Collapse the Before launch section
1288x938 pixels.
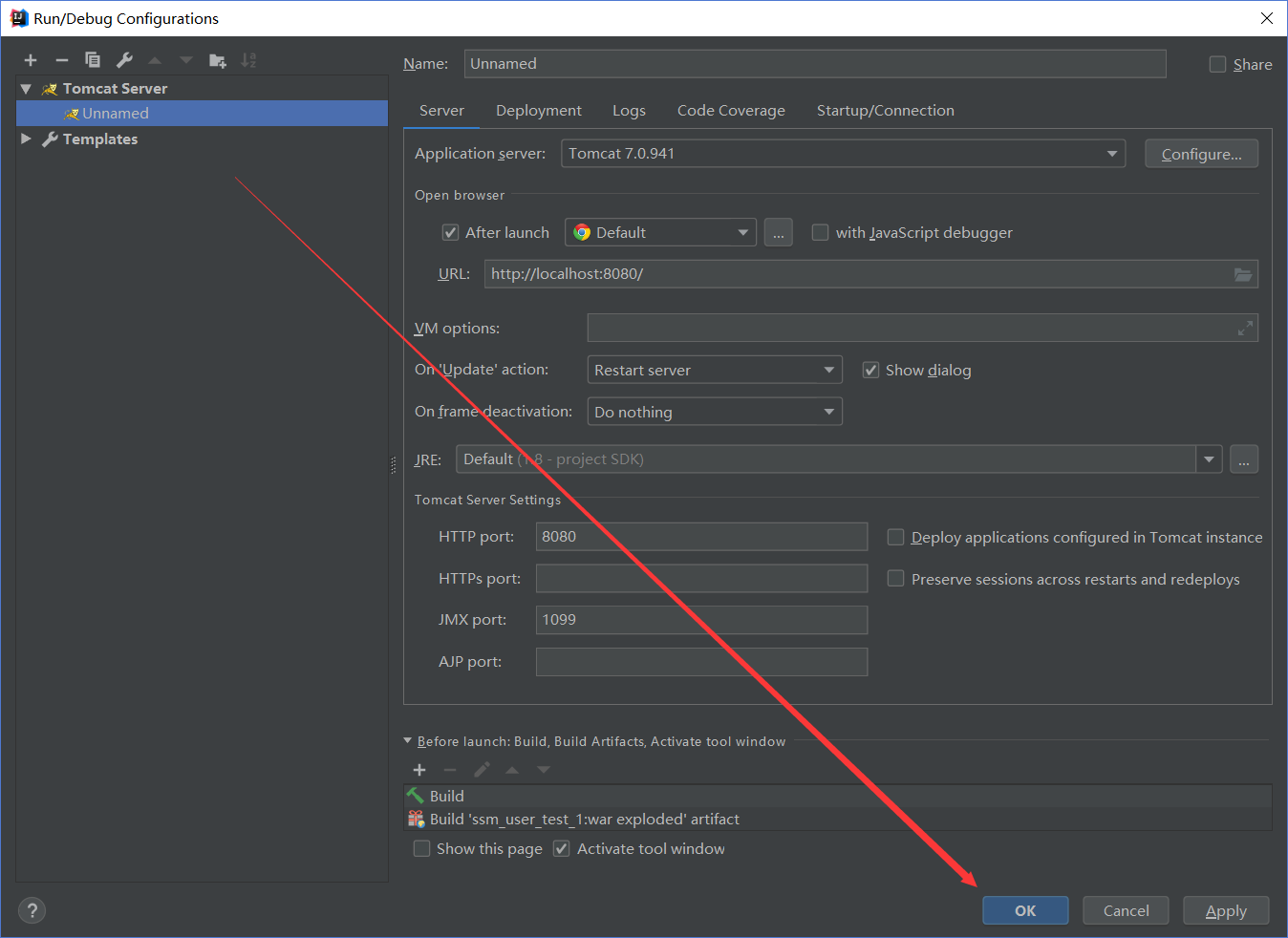[408, 740]
